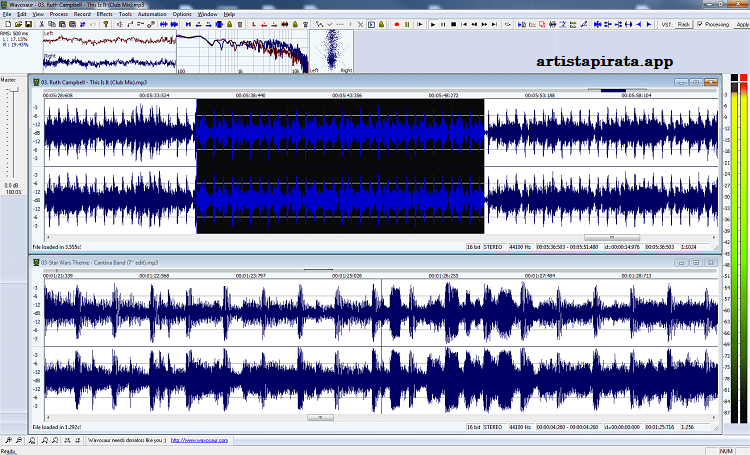Viewport: 750px width, 455px height.
Task: Open the Effects menu
Action: pyautogui.click(x=104, y=14)
